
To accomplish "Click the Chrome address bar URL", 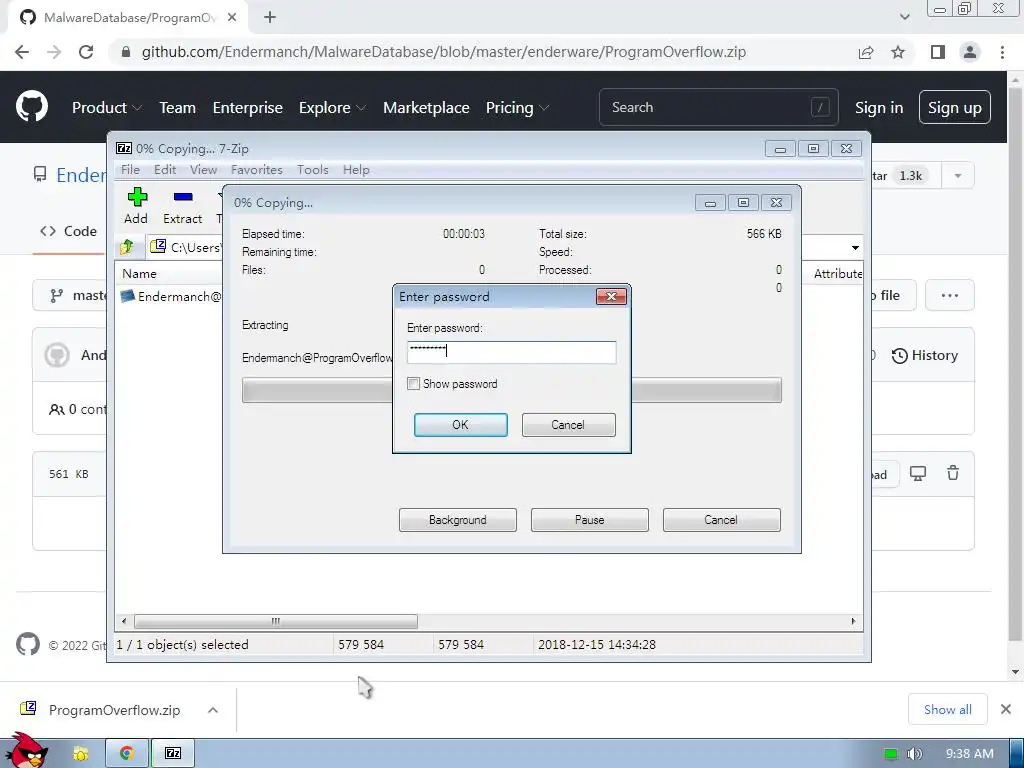I will click(x=444, y=52).
